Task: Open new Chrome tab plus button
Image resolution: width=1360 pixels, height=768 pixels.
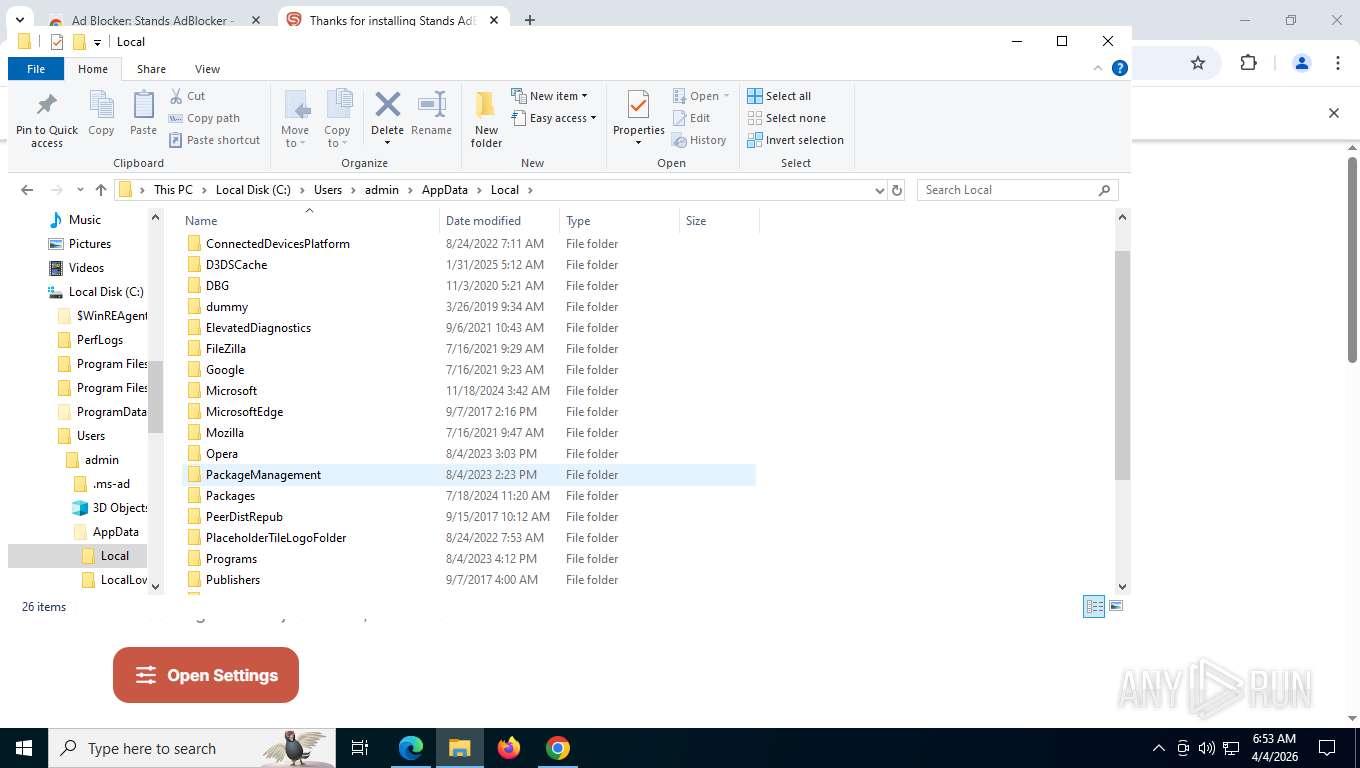Action: point(530,20)
